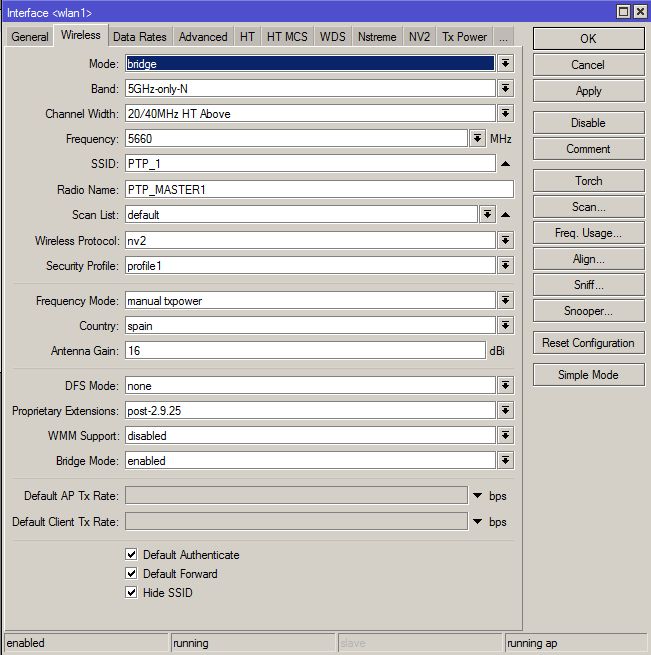This screenshot has width=651, height=655.
Task: Open the WMM Support dropdown
Action: pos(505,436)
